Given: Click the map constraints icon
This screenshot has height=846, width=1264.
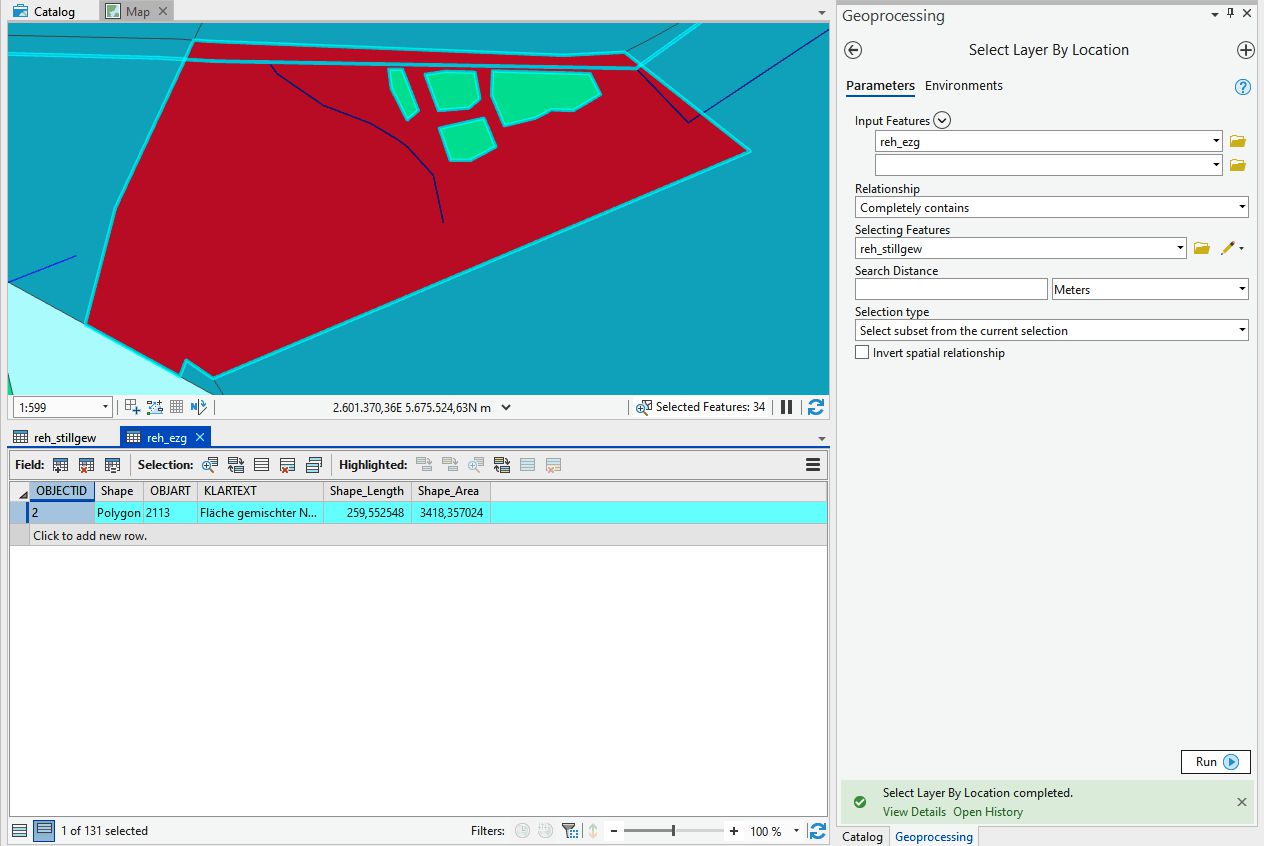Looking at the screenshot, I should pos(155,407).
